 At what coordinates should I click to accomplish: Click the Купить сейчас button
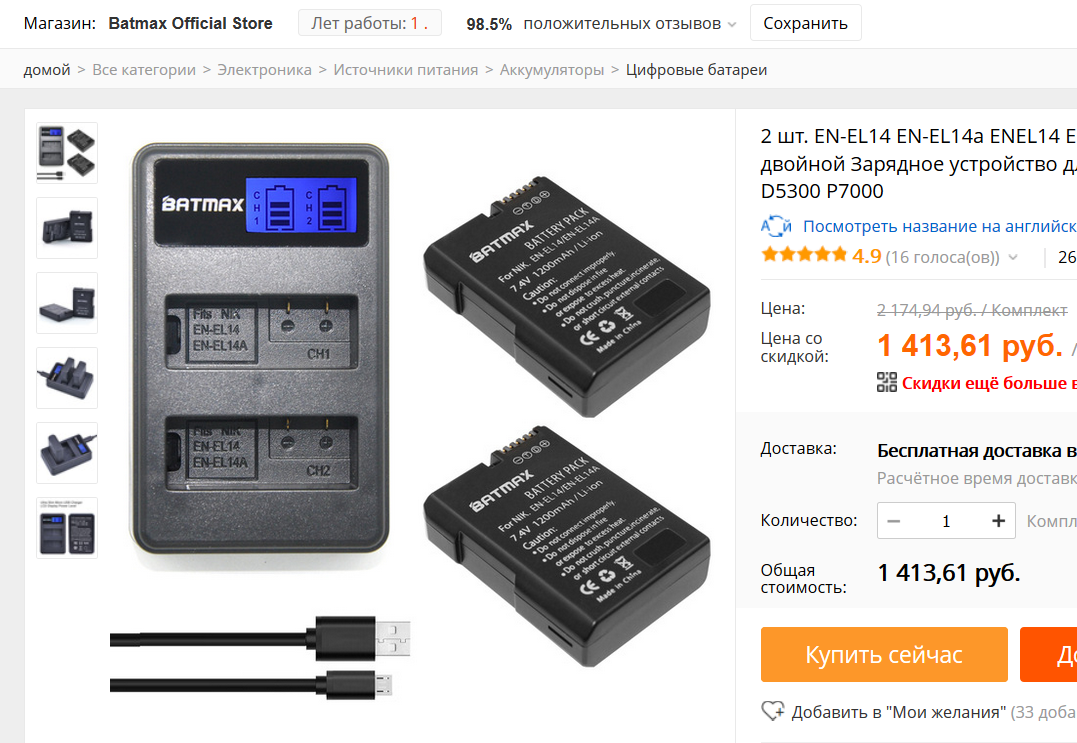coord(884,654)
